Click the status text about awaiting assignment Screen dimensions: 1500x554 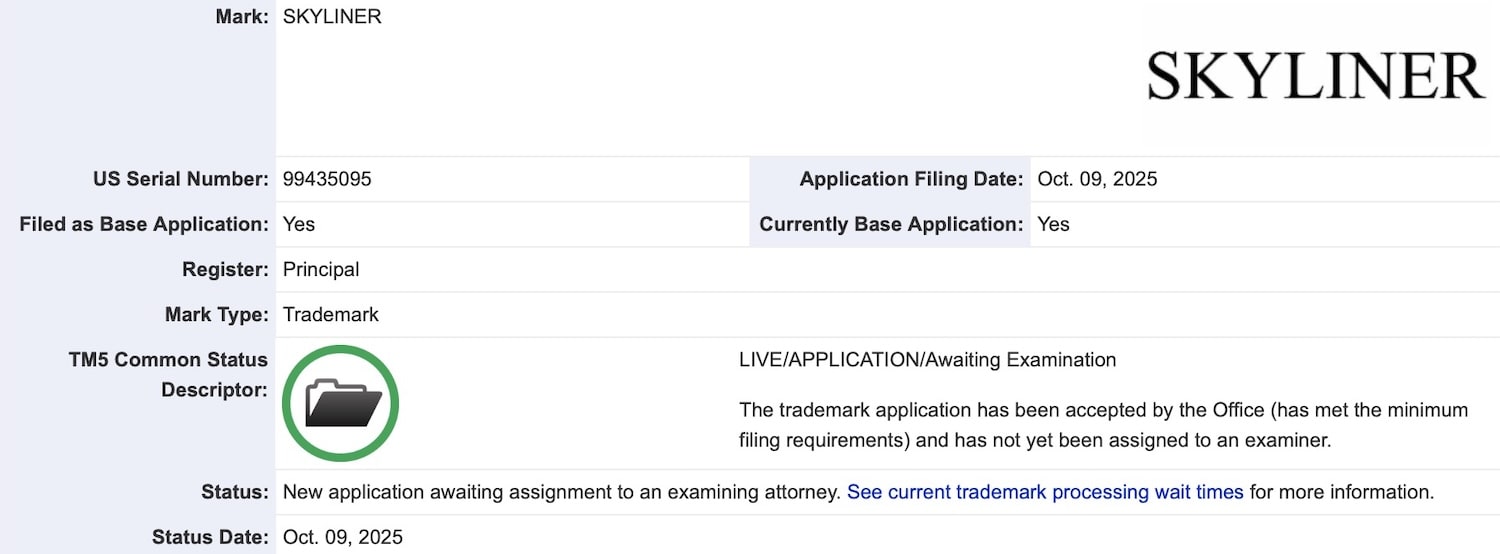pos(561,492)
